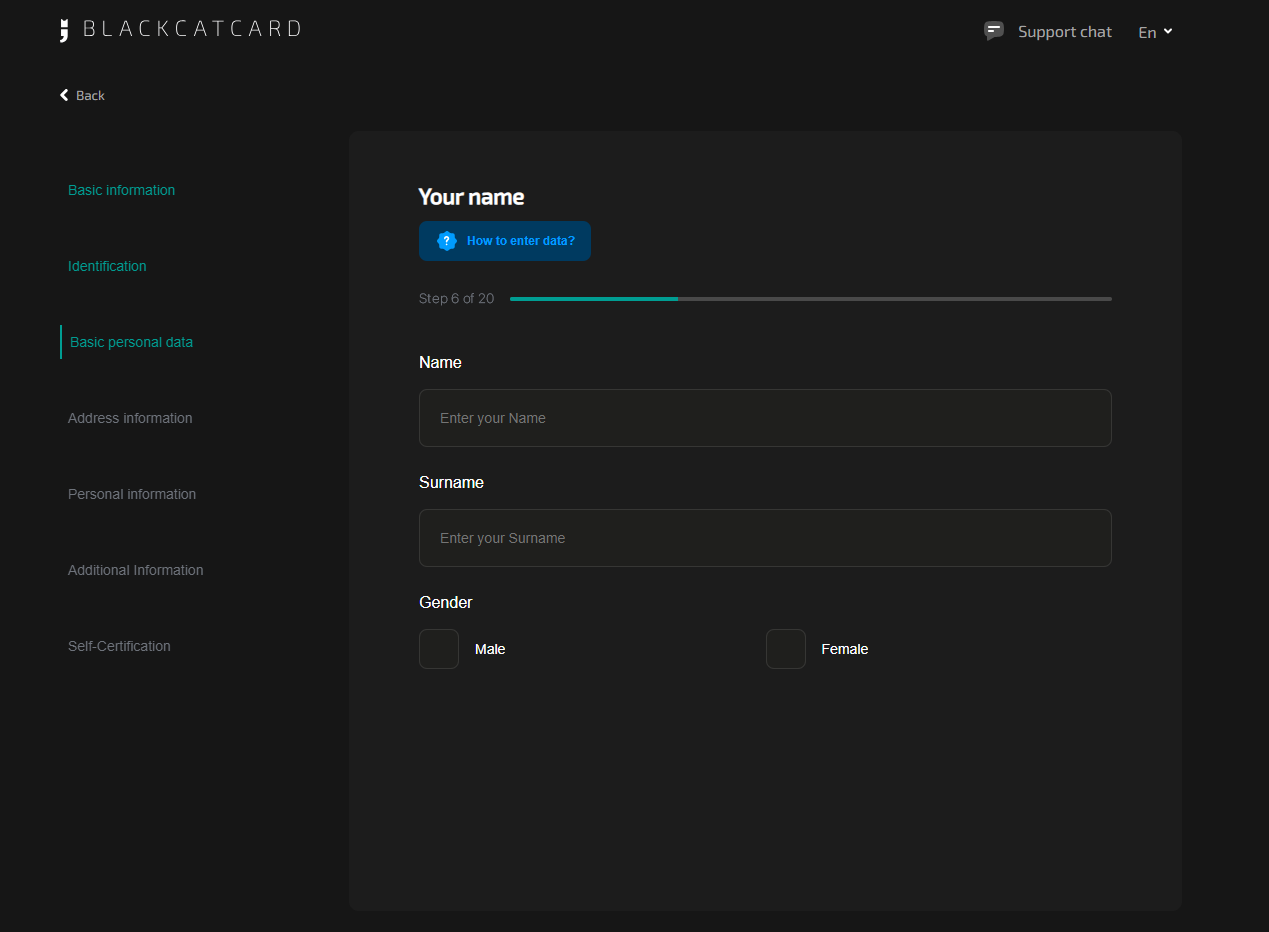1269x932 pixels.
Task: Open Address information in sidebar
Action: point(130,418)
